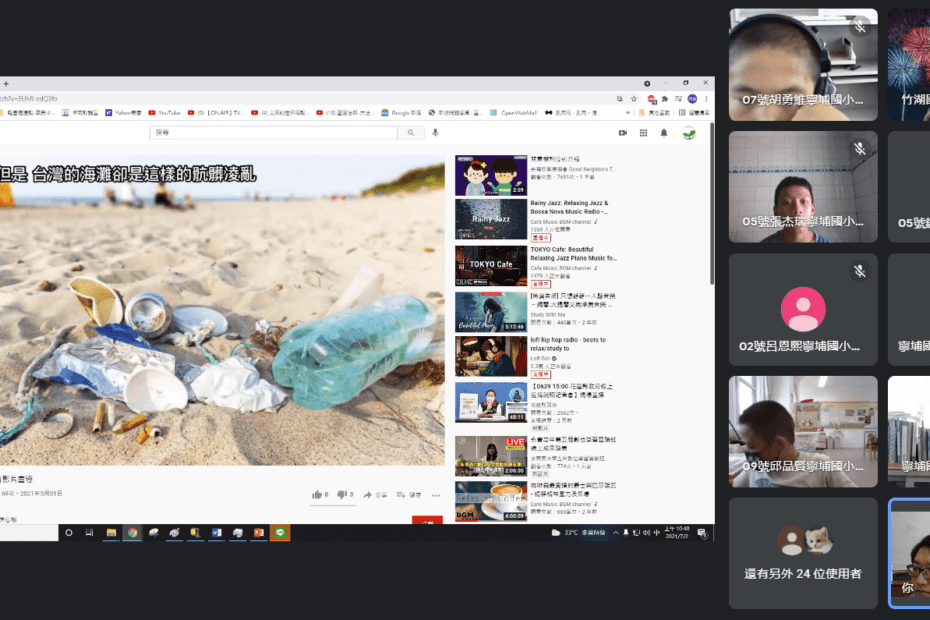Like the video with thumbs-up
930x620 pixels.
point(320,494)
